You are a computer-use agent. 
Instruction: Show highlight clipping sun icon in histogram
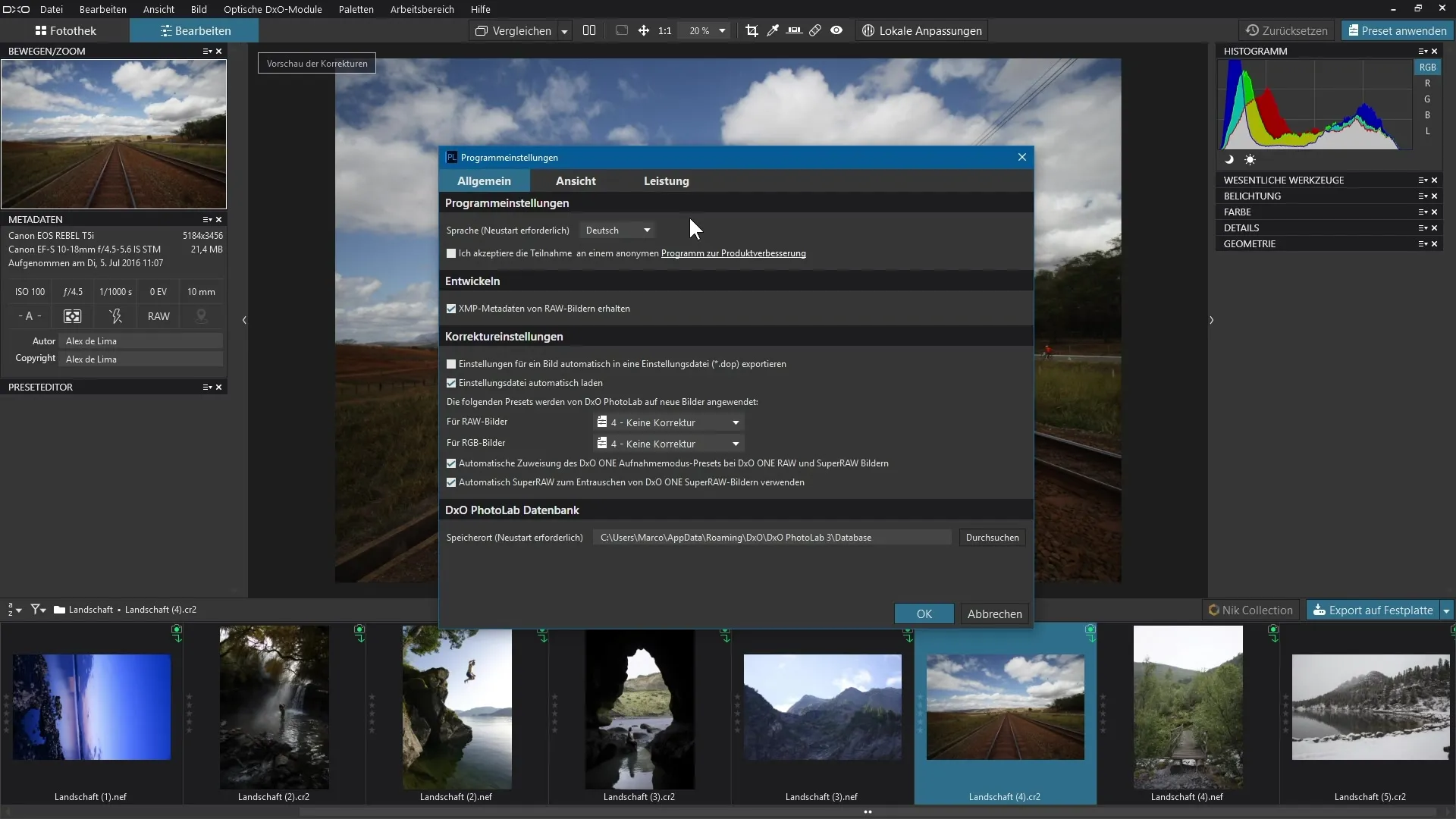coord(1250,159)
